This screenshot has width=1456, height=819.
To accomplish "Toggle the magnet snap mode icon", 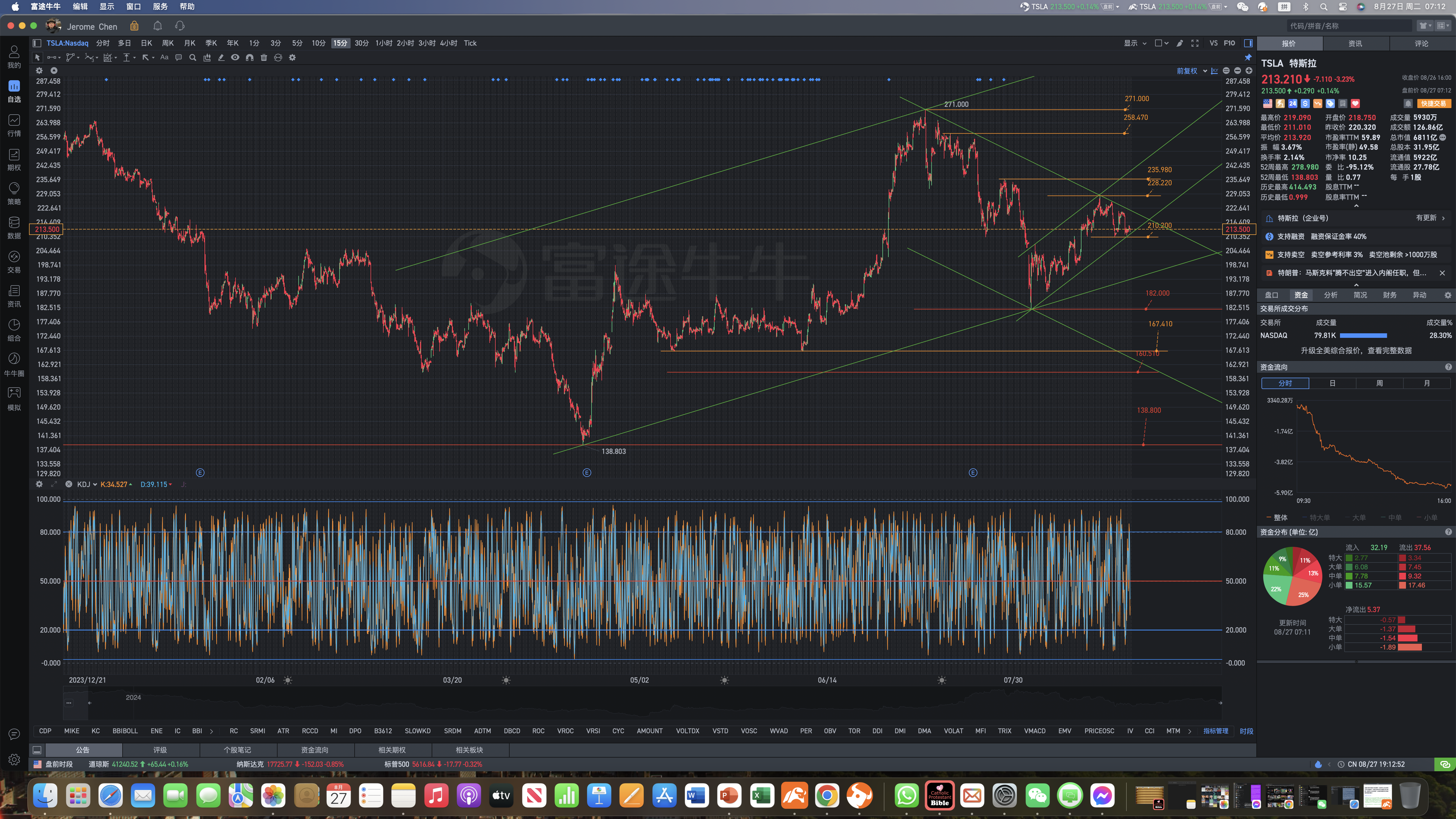I will (x=250, y=58).
